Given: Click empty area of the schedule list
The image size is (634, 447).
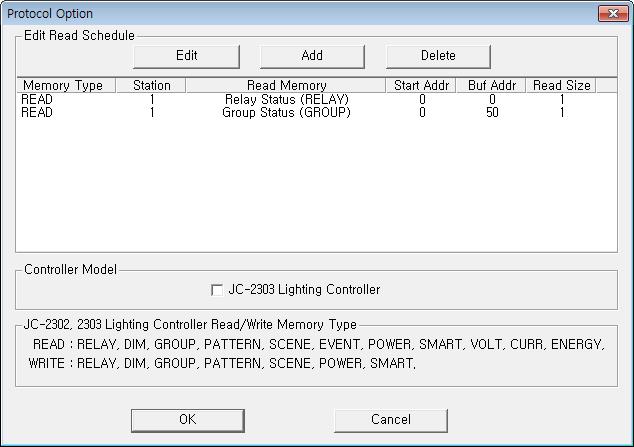Looking at the screenshot, I should coord(316,190).
